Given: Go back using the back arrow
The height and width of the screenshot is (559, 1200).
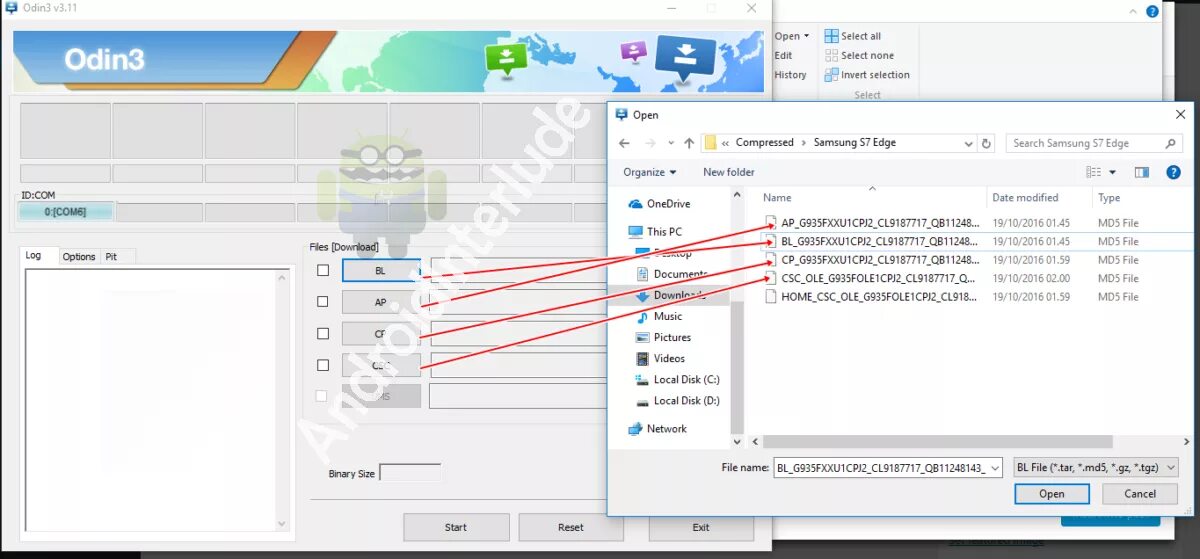Looking at the screenshot, I should coord(625,143).
